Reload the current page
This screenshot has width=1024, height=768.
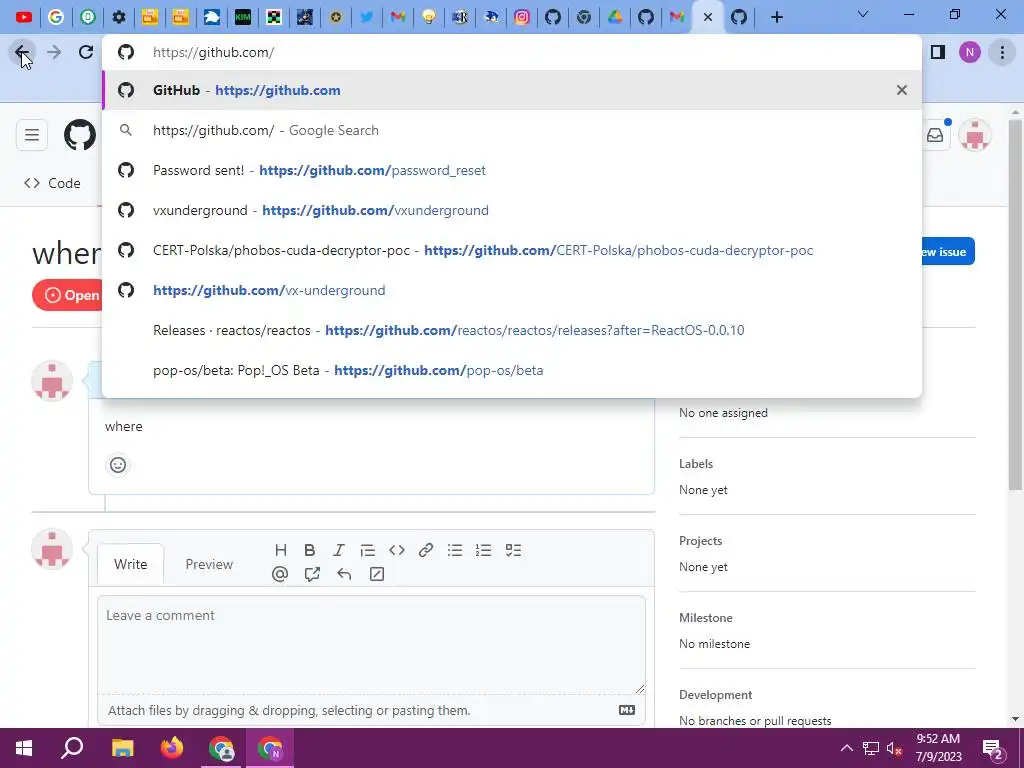click(86, 52)
